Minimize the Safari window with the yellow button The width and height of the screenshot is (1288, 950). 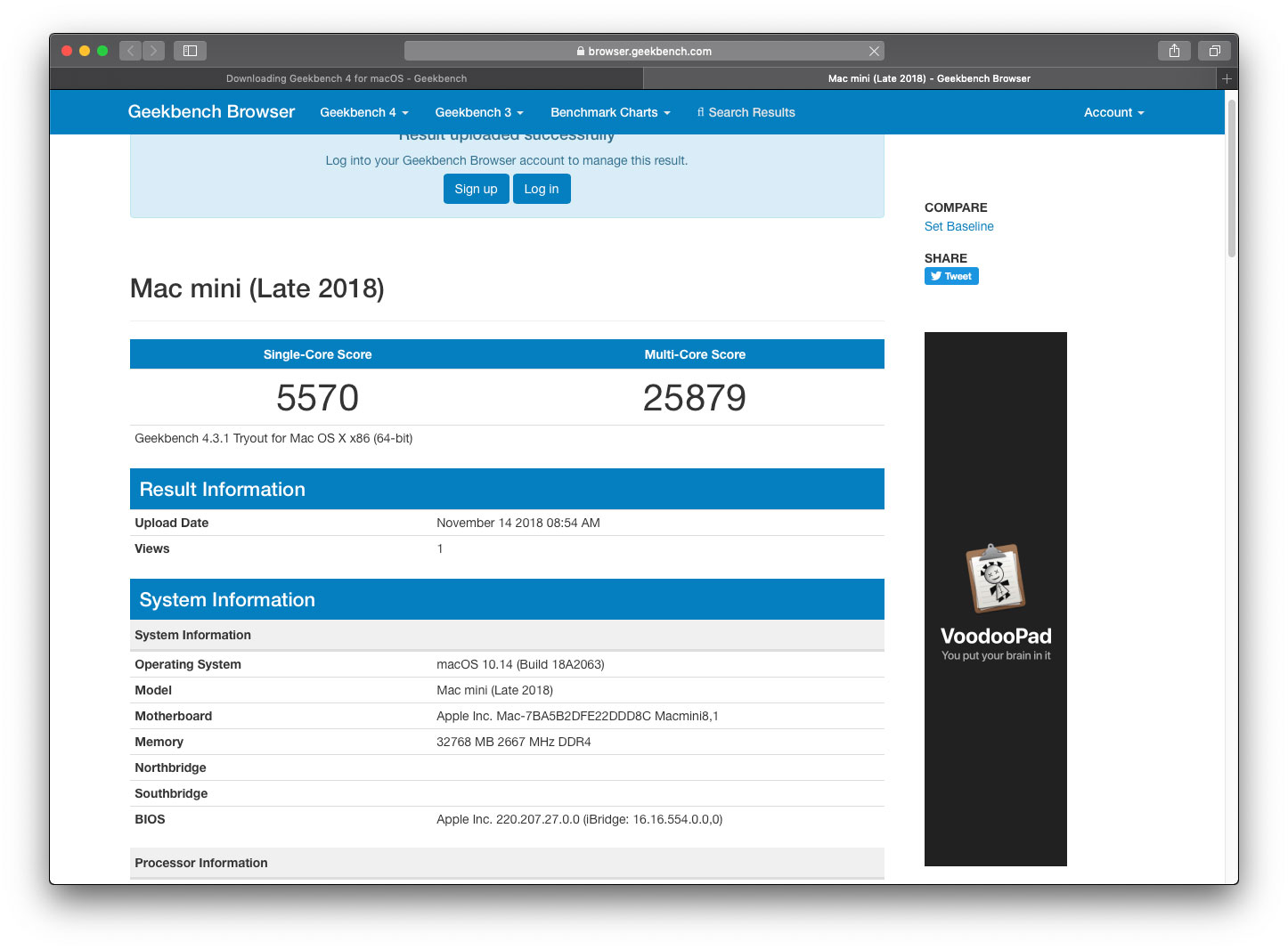pyautogui.click(x=85, y=51)
